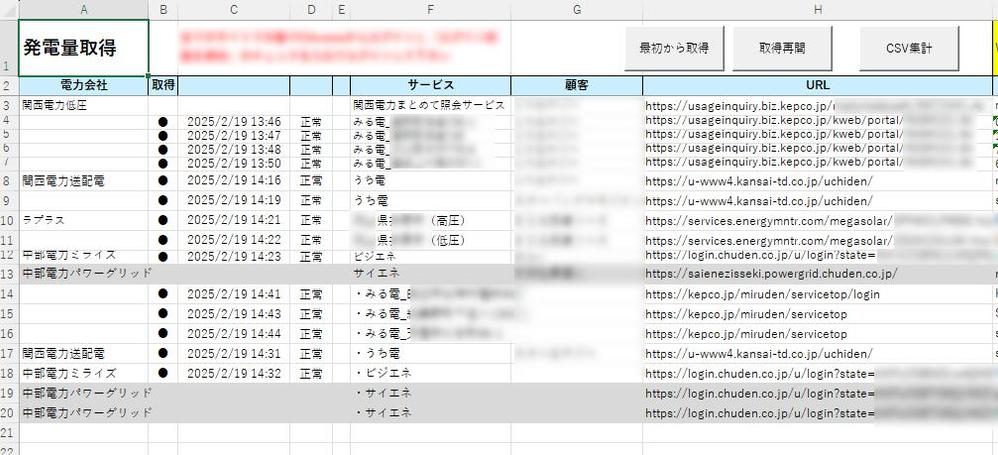This screenshot has height=455, width=998.
Task: Select 関西電力送配電 cell in row 8
Action: (84, 181)
